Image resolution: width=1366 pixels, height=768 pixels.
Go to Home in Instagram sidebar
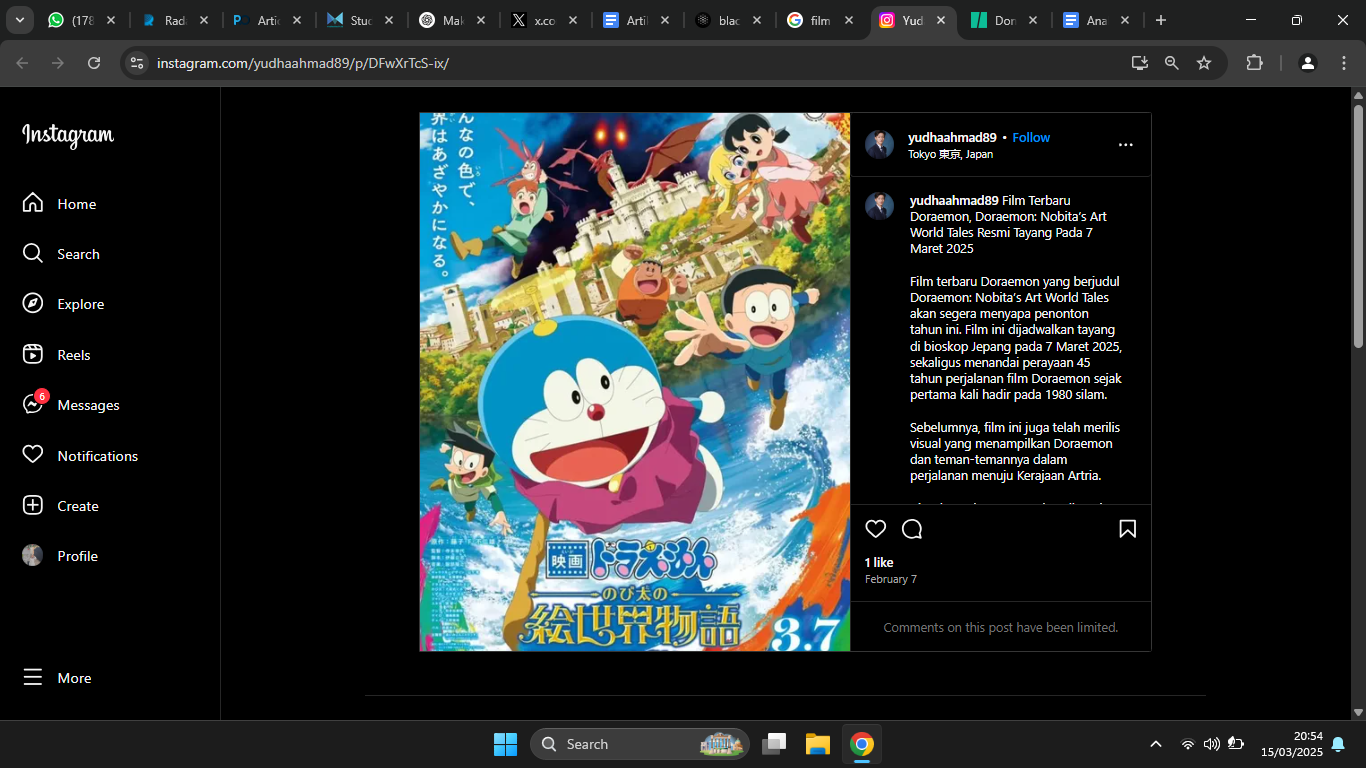[x=60, y=203]
